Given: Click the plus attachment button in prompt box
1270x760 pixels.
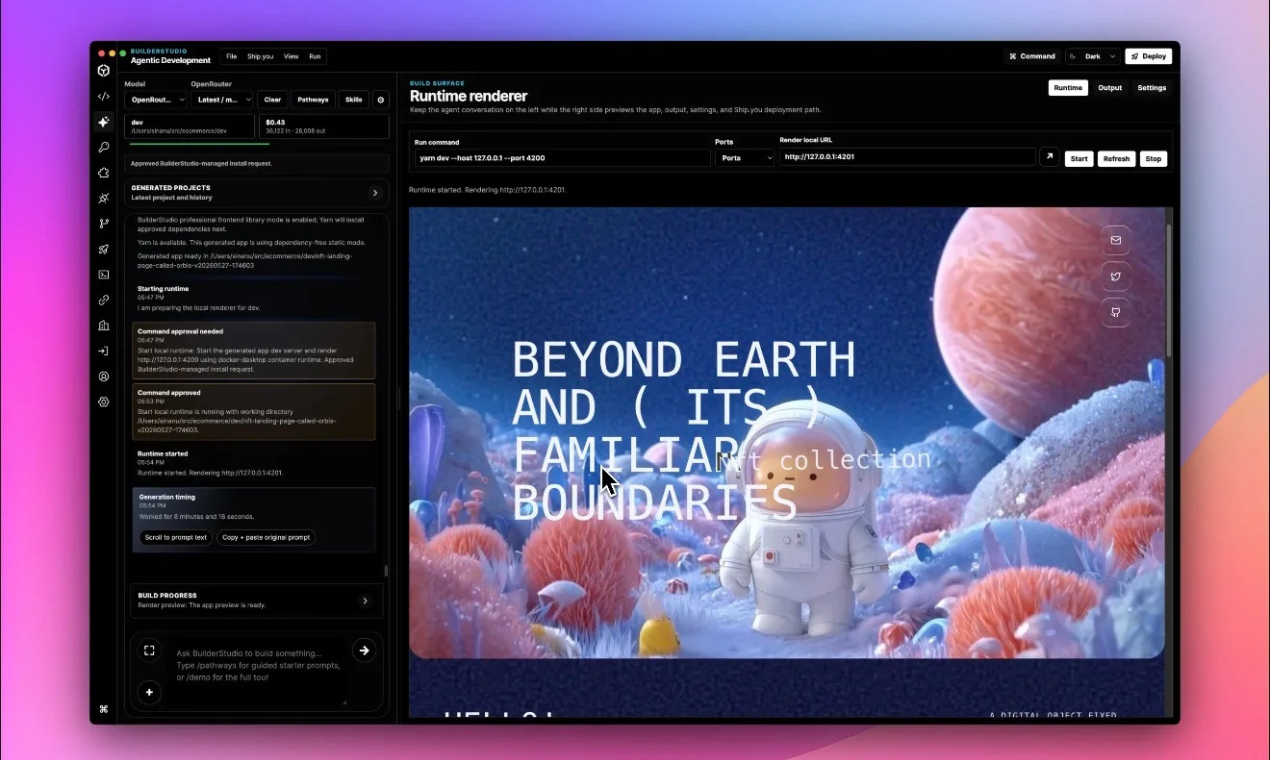Looking at the screenshot, I should [149, 692].
